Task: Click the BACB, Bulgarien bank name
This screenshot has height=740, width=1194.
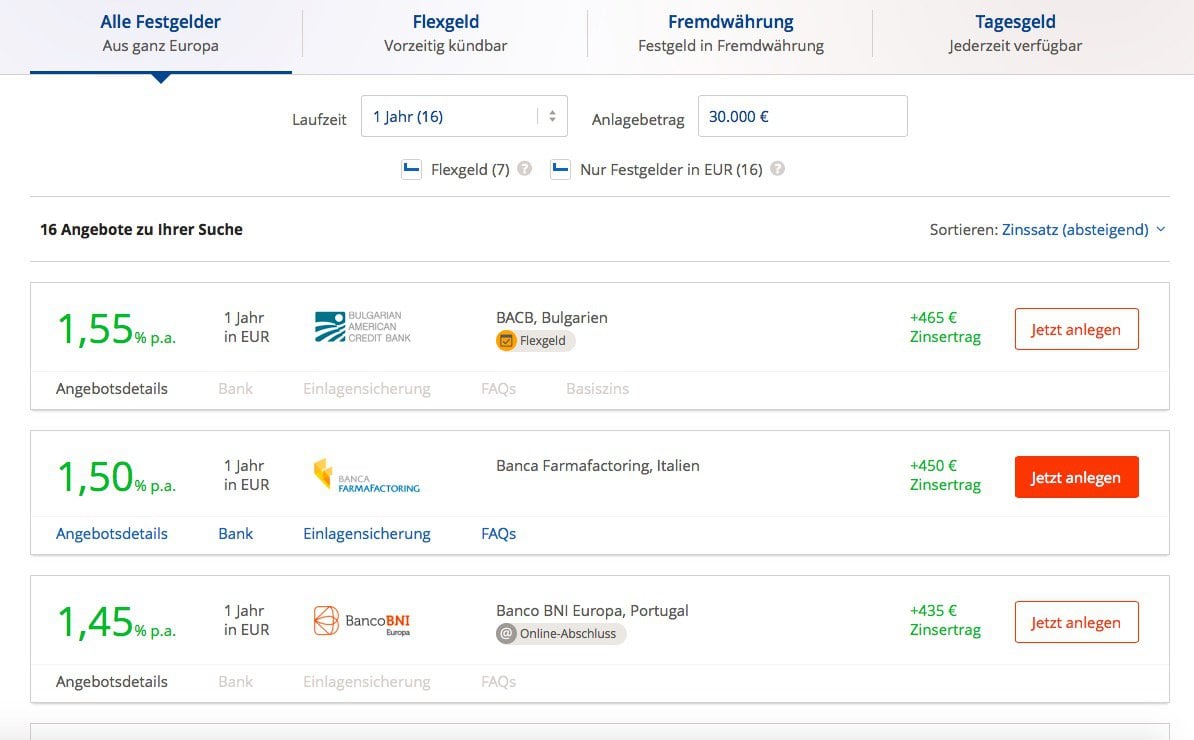Action: (552, 317)
